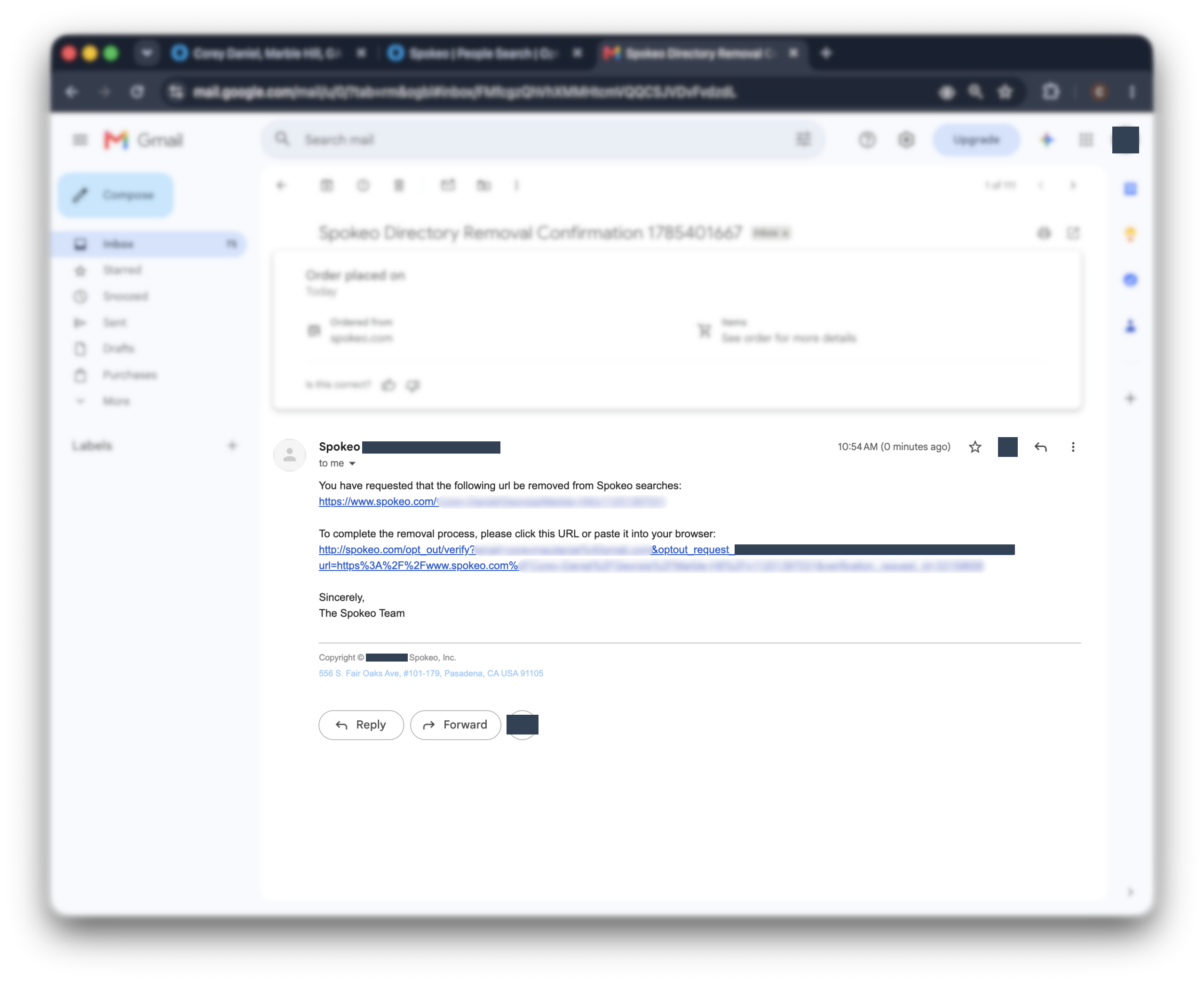This screenshot has width=1204, height=982.
Task: Click the Forward button below the email
Action: pyautogui.click(x=455, y=725)
